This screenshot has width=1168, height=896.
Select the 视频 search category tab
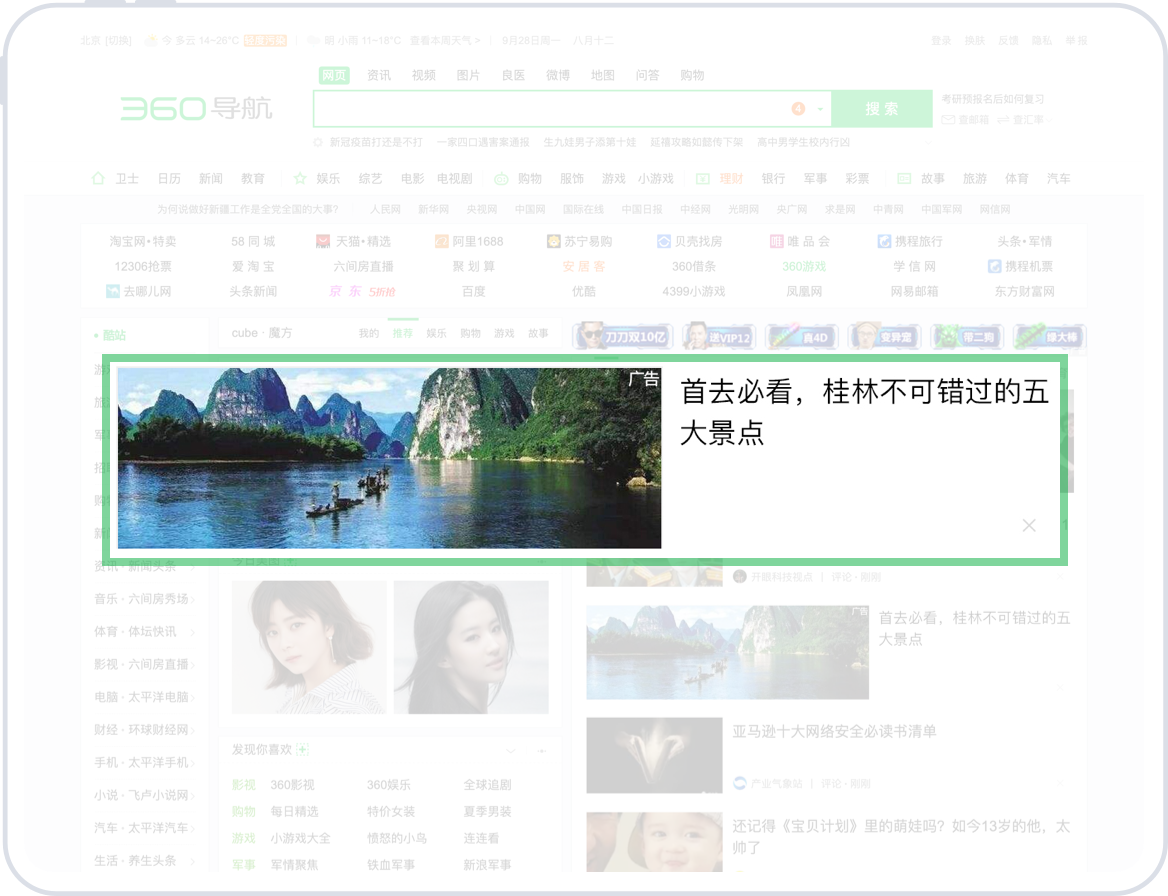pos(424,75)
